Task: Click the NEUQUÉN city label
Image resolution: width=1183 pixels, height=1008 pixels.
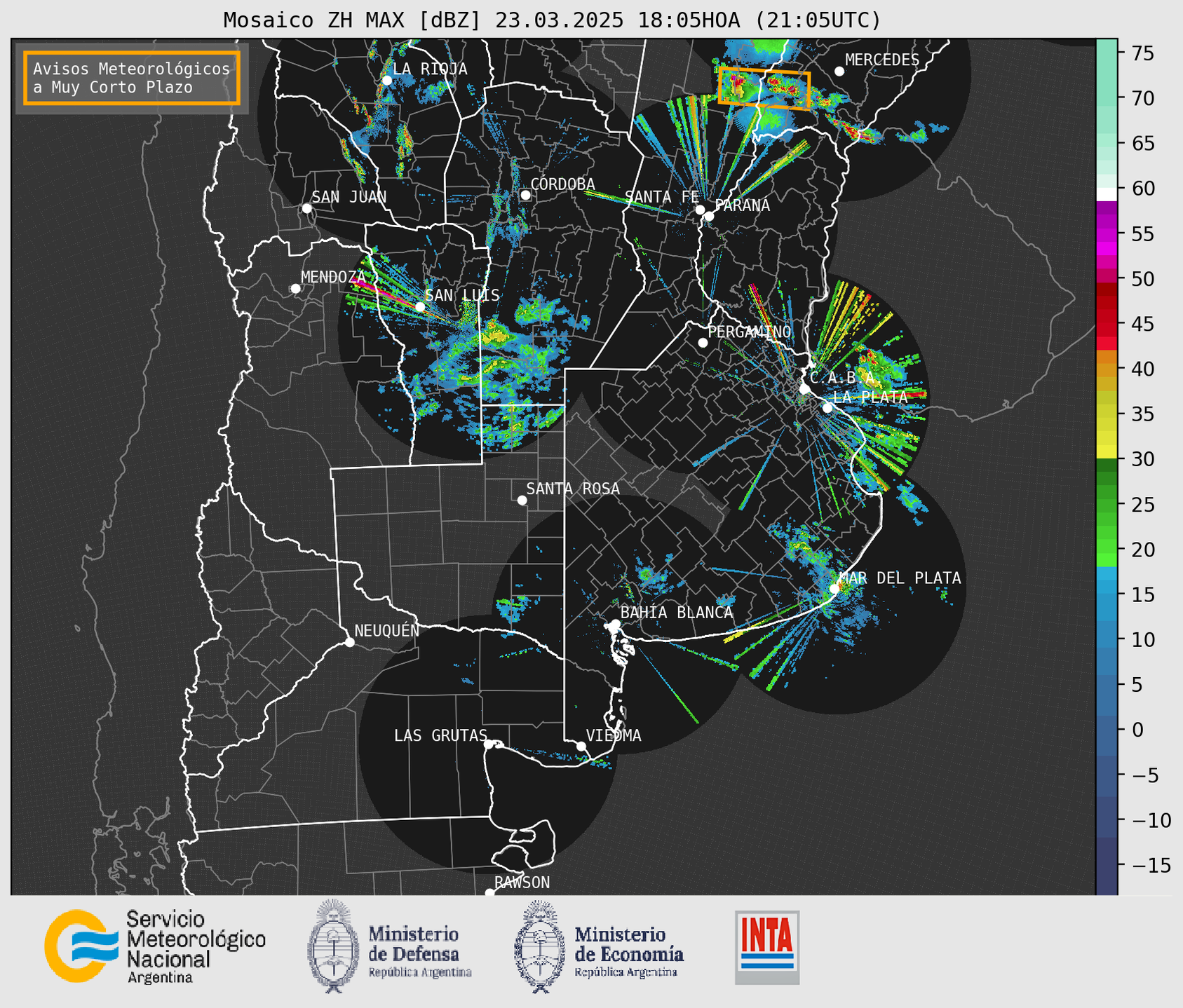Action: click(387, 630)
